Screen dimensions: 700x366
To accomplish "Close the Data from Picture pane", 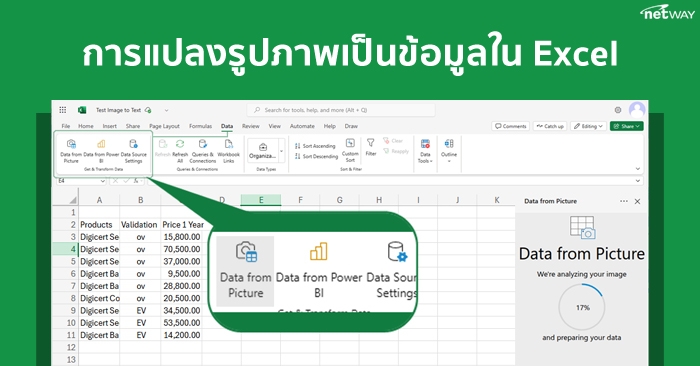I will coord(638,201).
